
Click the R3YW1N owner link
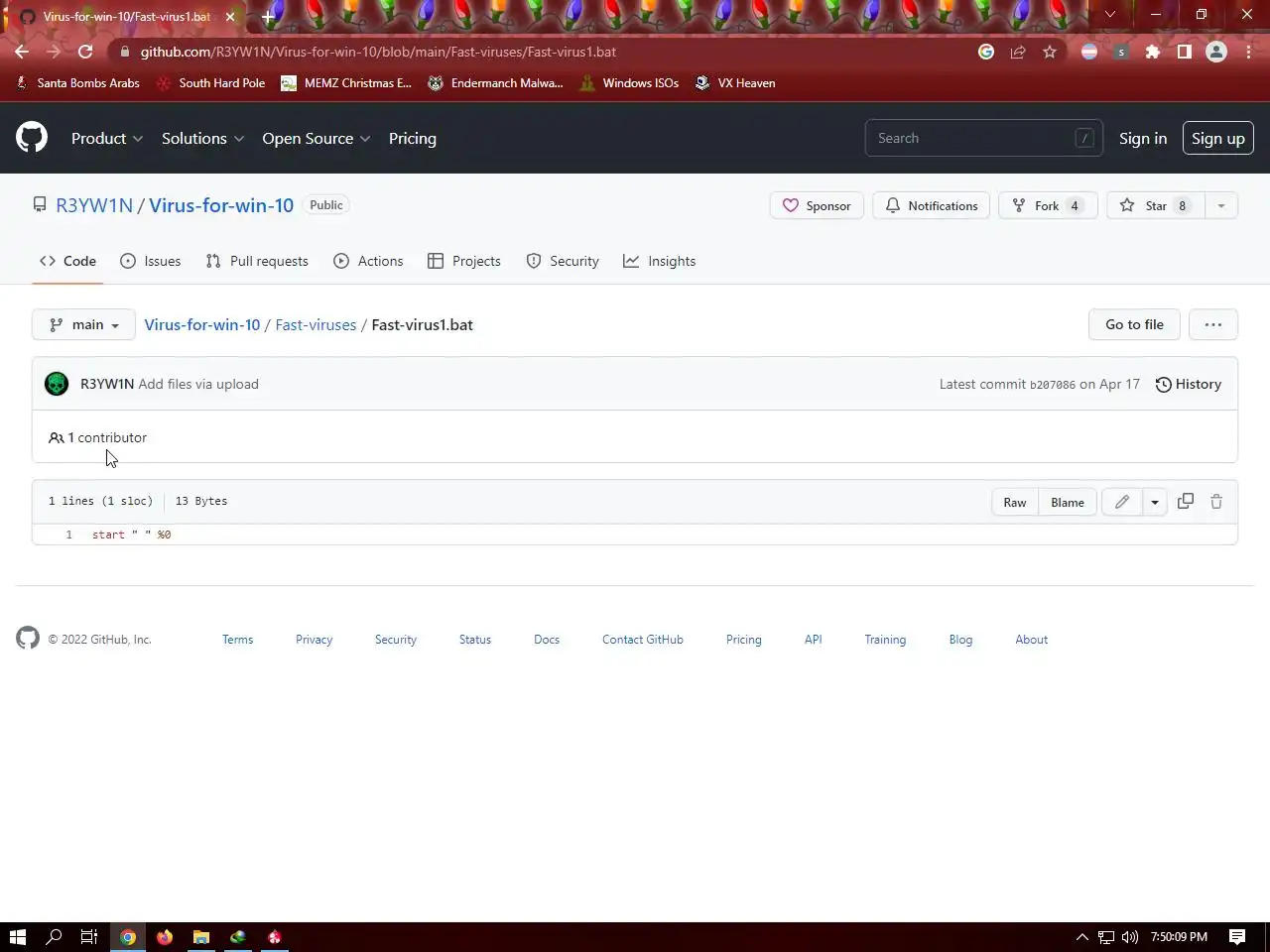click(94, 205)
